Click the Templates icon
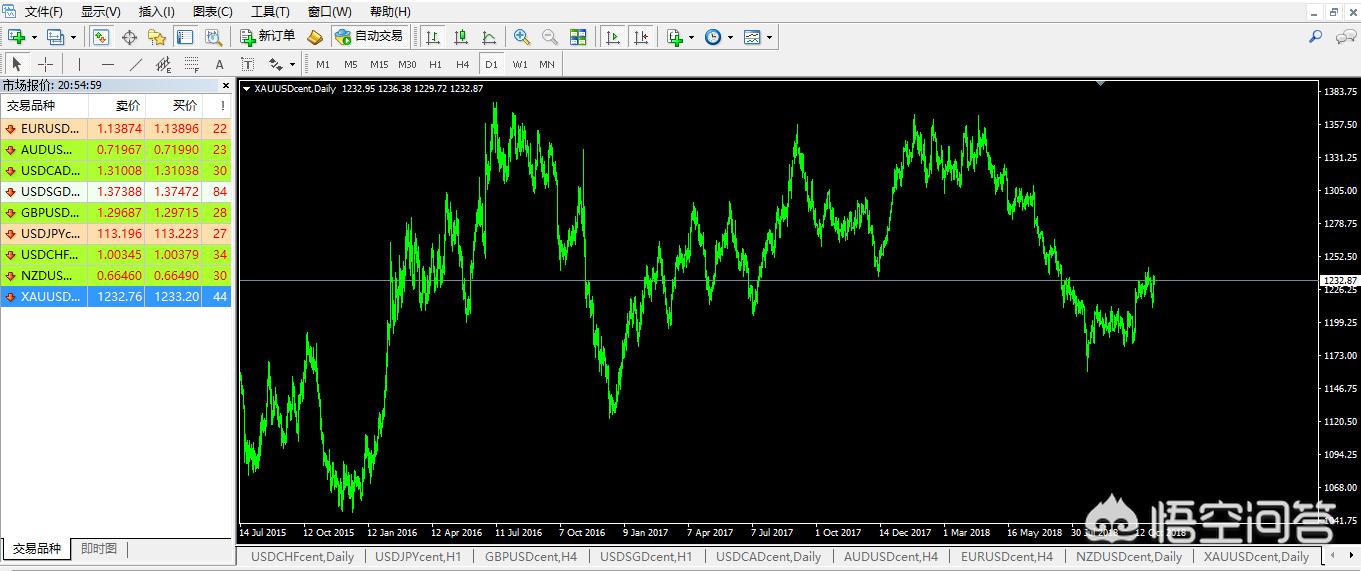This screenshot has width=1361, height=571. 752,37
